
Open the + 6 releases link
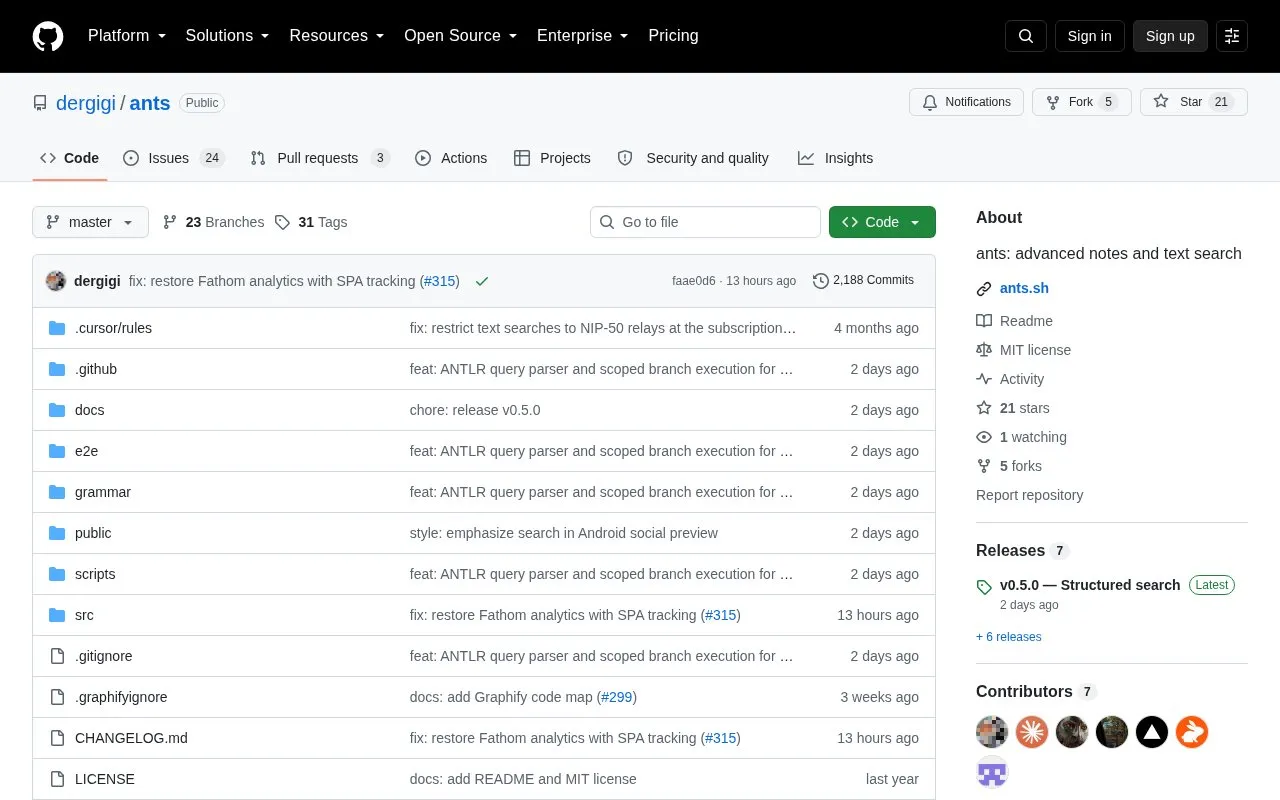click(x=1009, y=637)
